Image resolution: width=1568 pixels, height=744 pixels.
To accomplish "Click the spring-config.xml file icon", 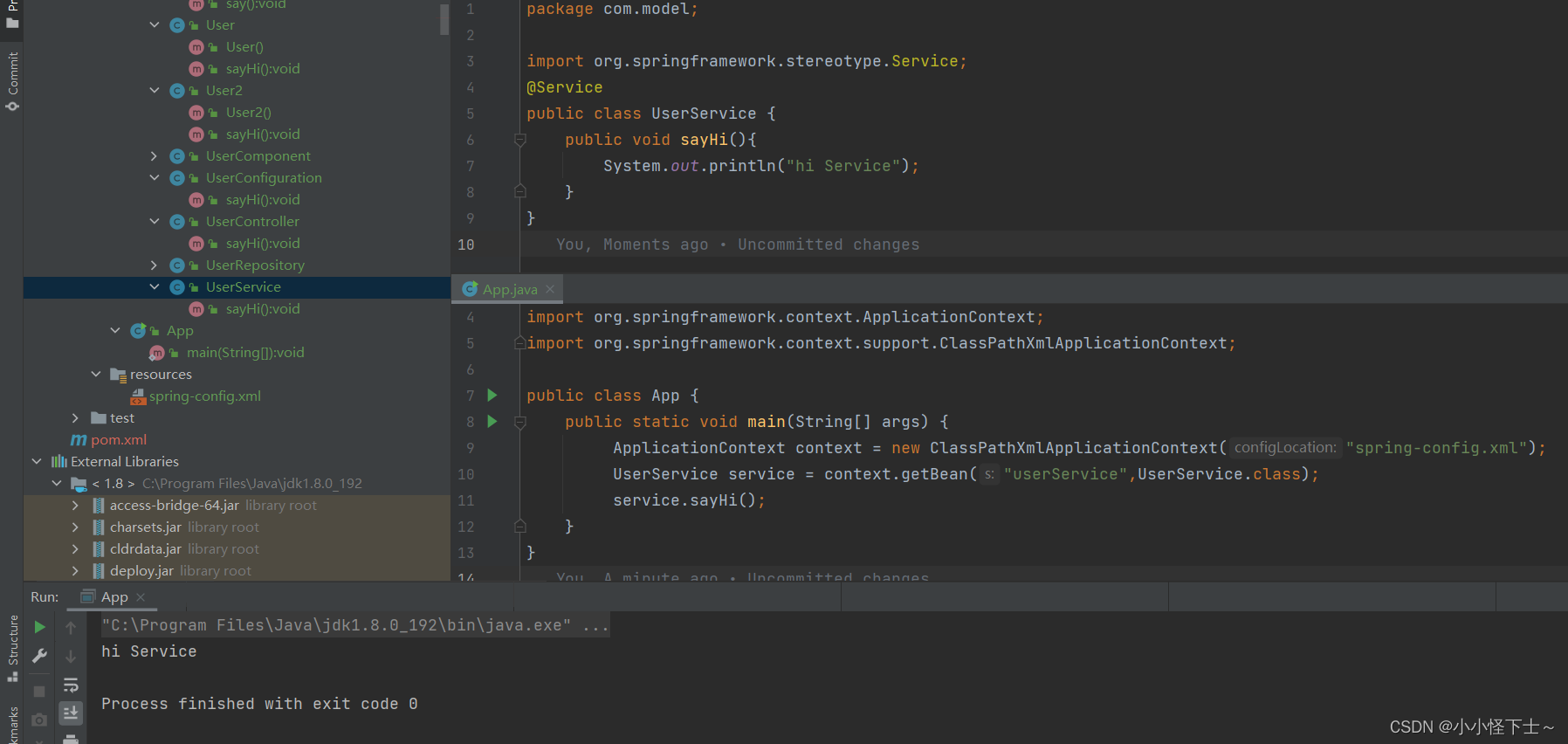I will [138, 396].
